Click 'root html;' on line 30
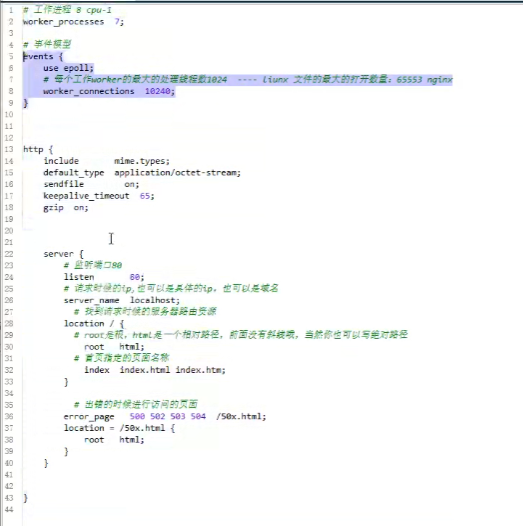The image size is (523, 526). pyautogui.click(x=114, y=347)
